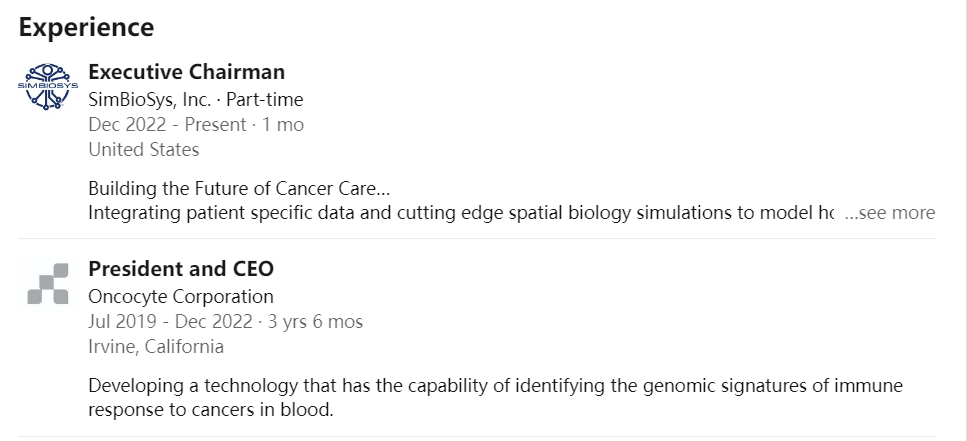
Task: Expand description with "...see more"
Action: coord(890,213)
